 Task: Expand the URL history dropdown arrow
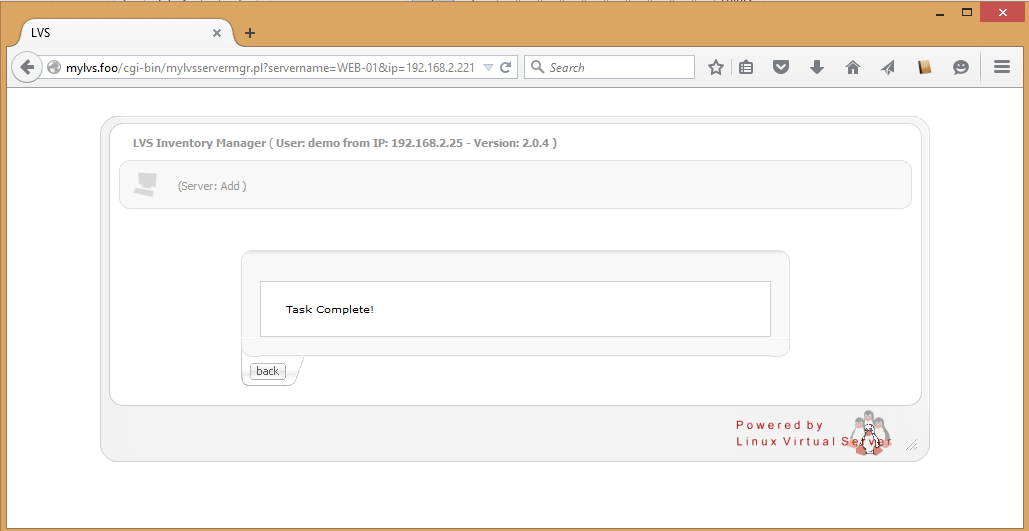[488, 68]
